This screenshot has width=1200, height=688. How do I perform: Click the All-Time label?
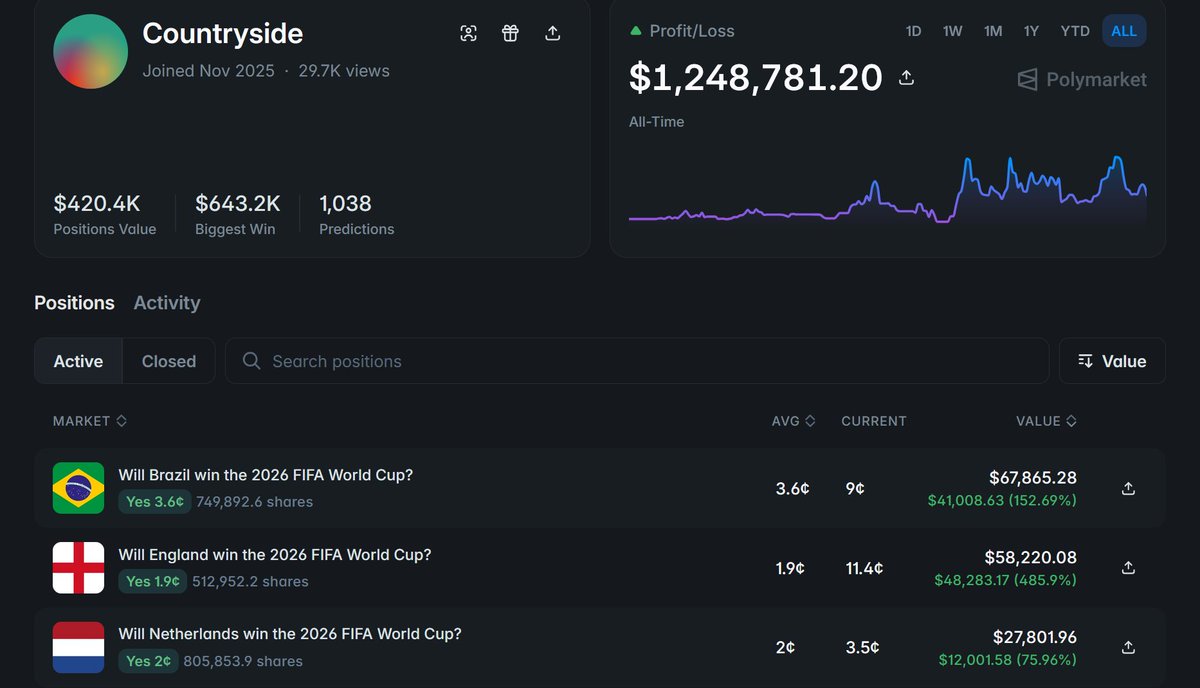click(x=657, y=122)
